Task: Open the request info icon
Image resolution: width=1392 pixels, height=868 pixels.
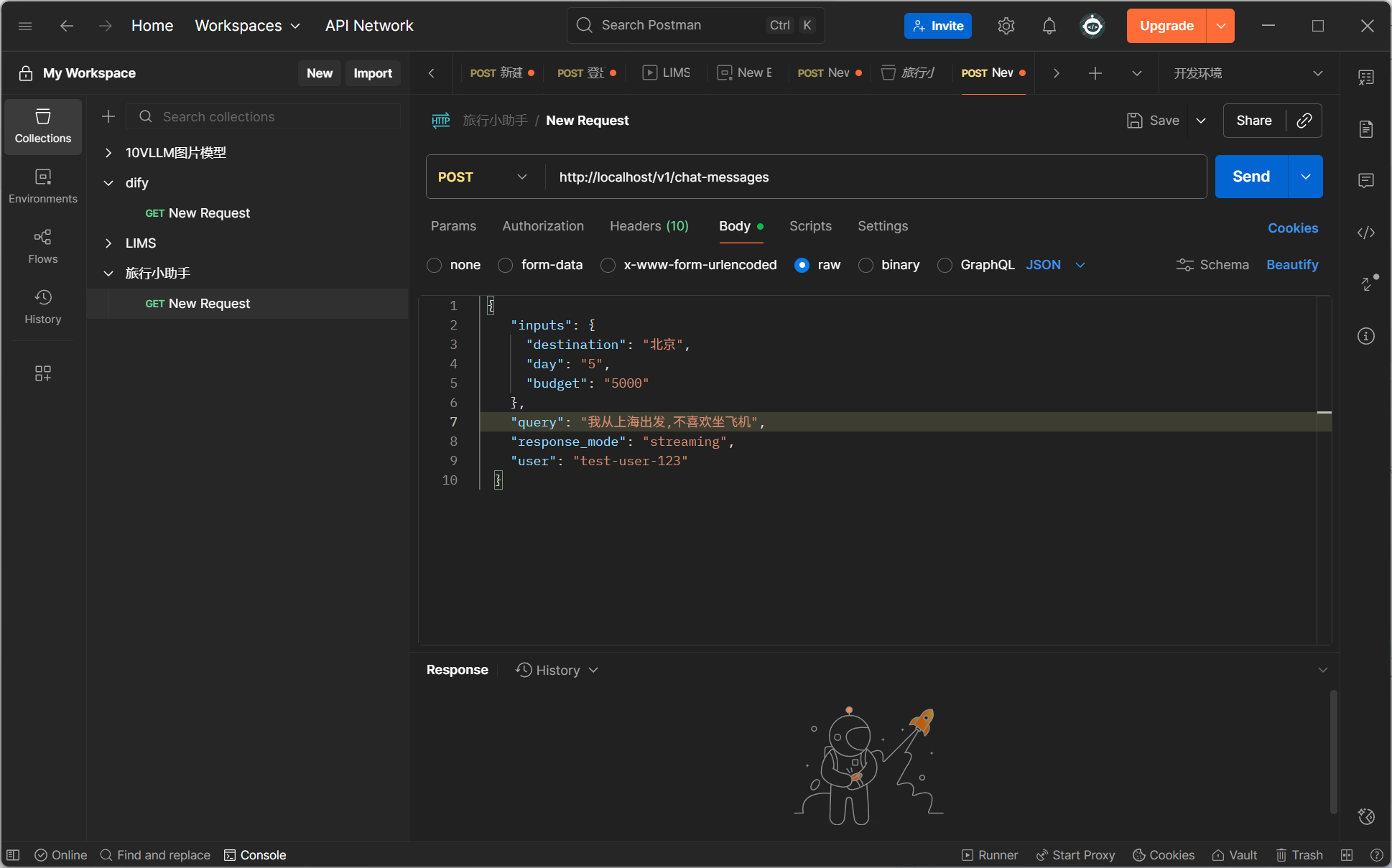Action: tap(1365, 336)
